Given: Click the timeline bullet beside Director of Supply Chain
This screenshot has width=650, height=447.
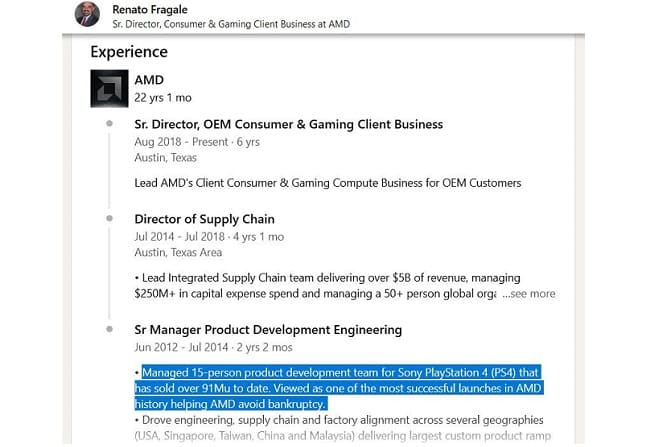Looking at the screenshot, I should [109, 218].
